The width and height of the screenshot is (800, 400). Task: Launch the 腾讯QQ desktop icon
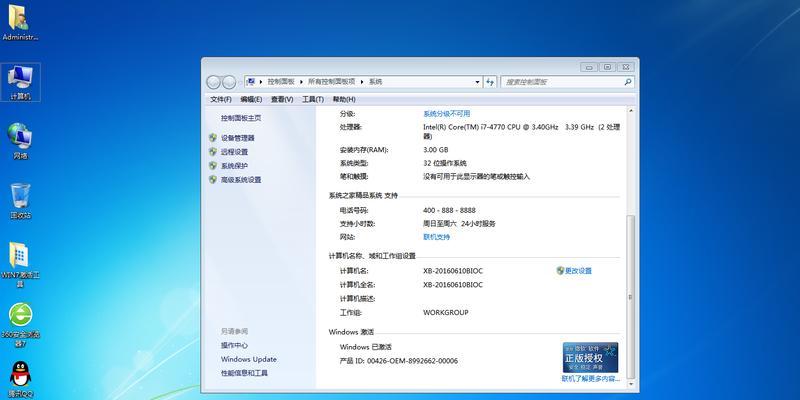[x=20, y=380]
